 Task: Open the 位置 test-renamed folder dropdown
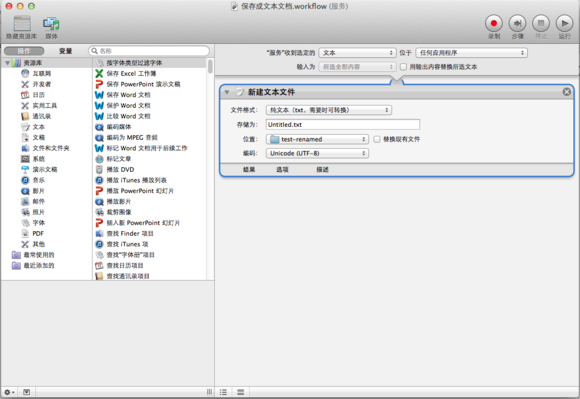pos(317,139)
